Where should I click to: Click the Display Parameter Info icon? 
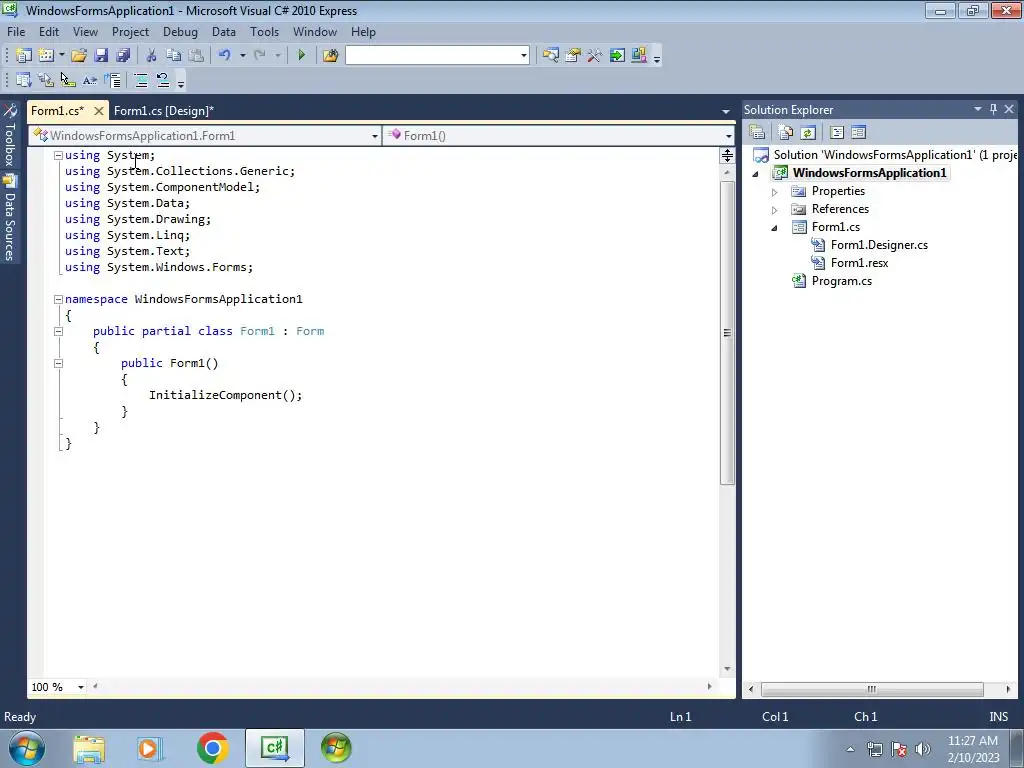(x=46, y=80)
